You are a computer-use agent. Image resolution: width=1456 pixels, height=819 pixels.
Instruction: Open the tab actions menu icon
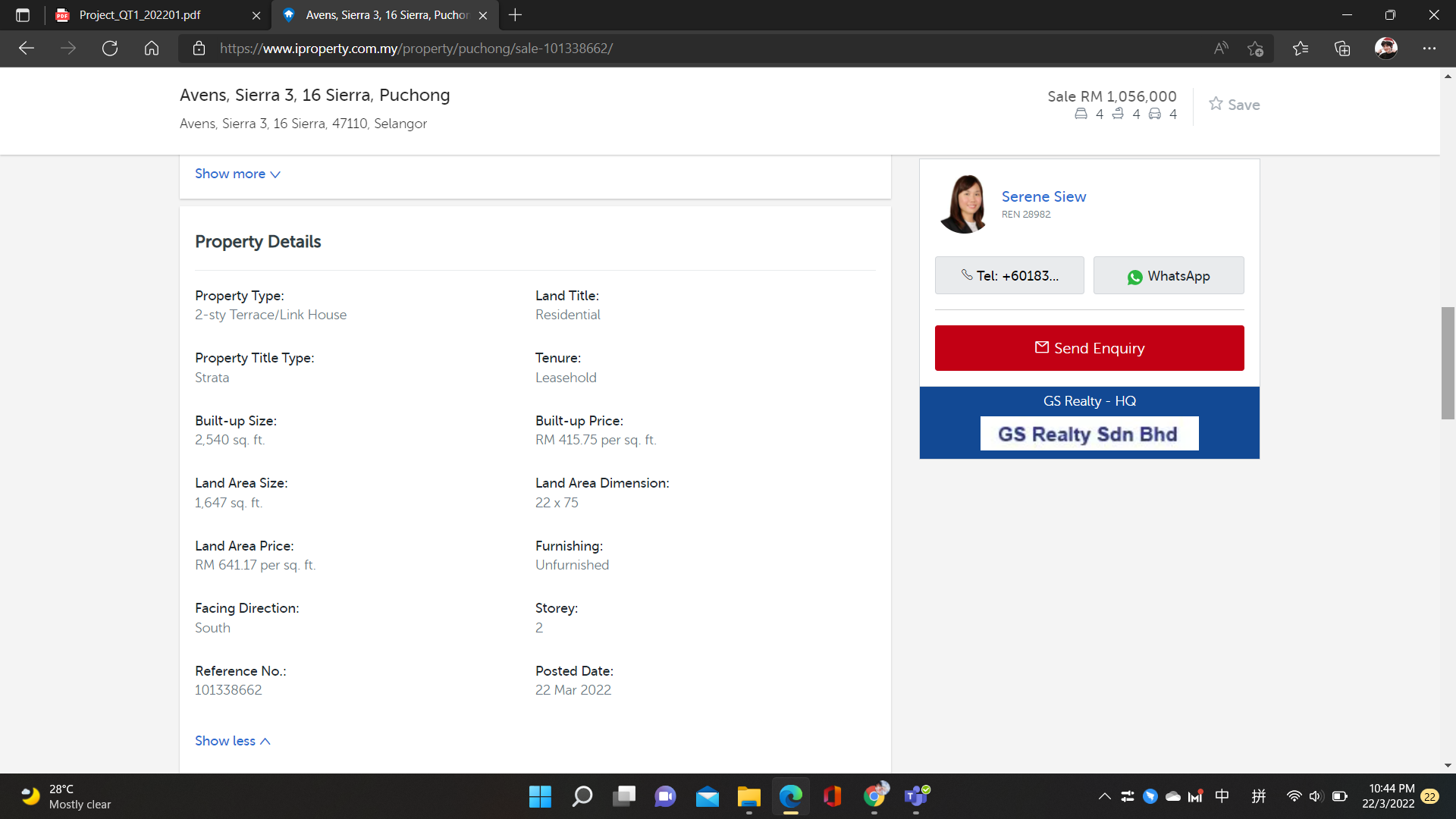tap(23, 15)
